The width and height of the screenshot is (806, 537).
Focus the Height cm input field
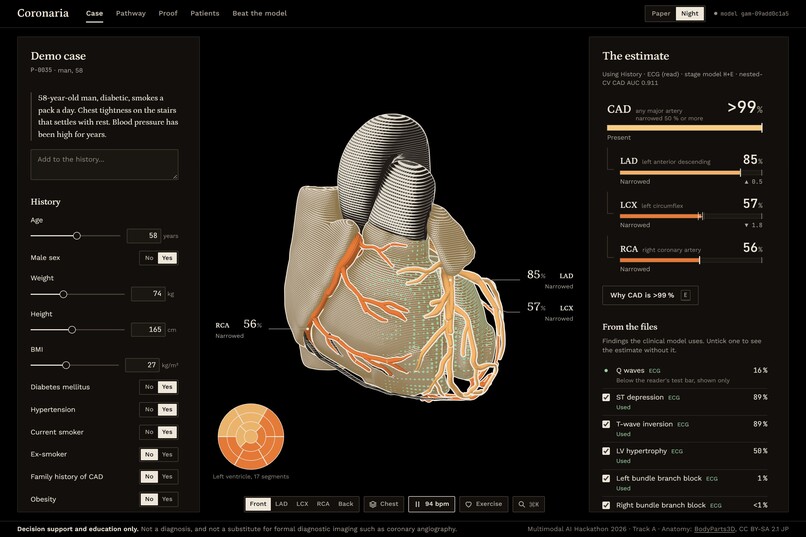click(148, 329)
